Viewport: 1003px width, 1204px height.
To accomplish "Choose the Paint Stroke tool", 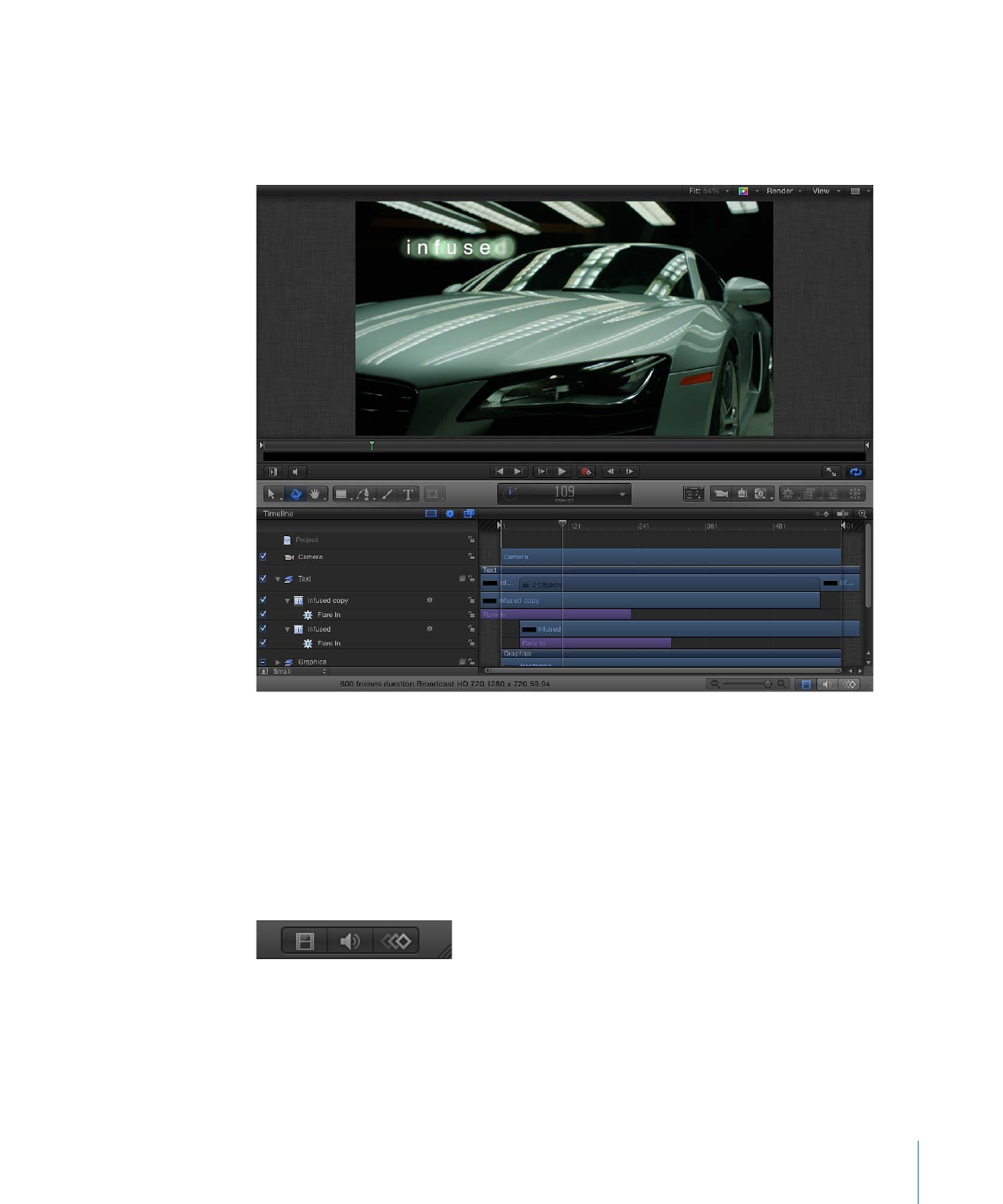I will [x=387, y=494].
